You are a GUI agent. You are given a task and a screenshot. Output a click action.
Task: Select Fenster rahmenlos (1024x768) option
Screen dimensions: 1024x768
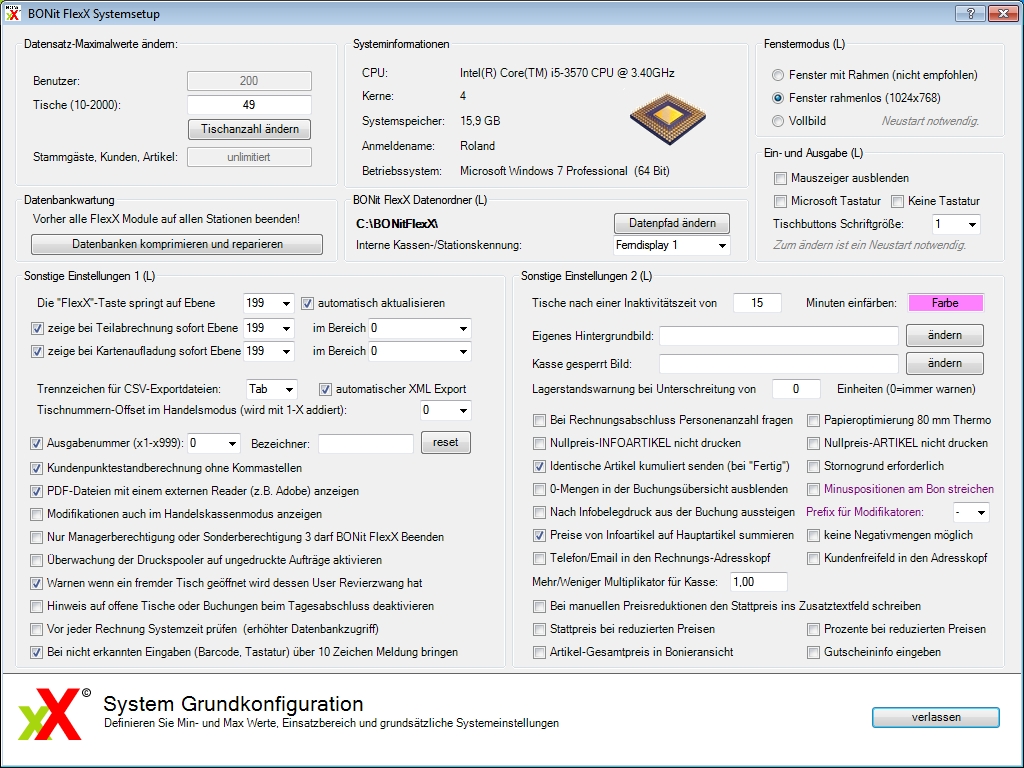click(777, 98)
